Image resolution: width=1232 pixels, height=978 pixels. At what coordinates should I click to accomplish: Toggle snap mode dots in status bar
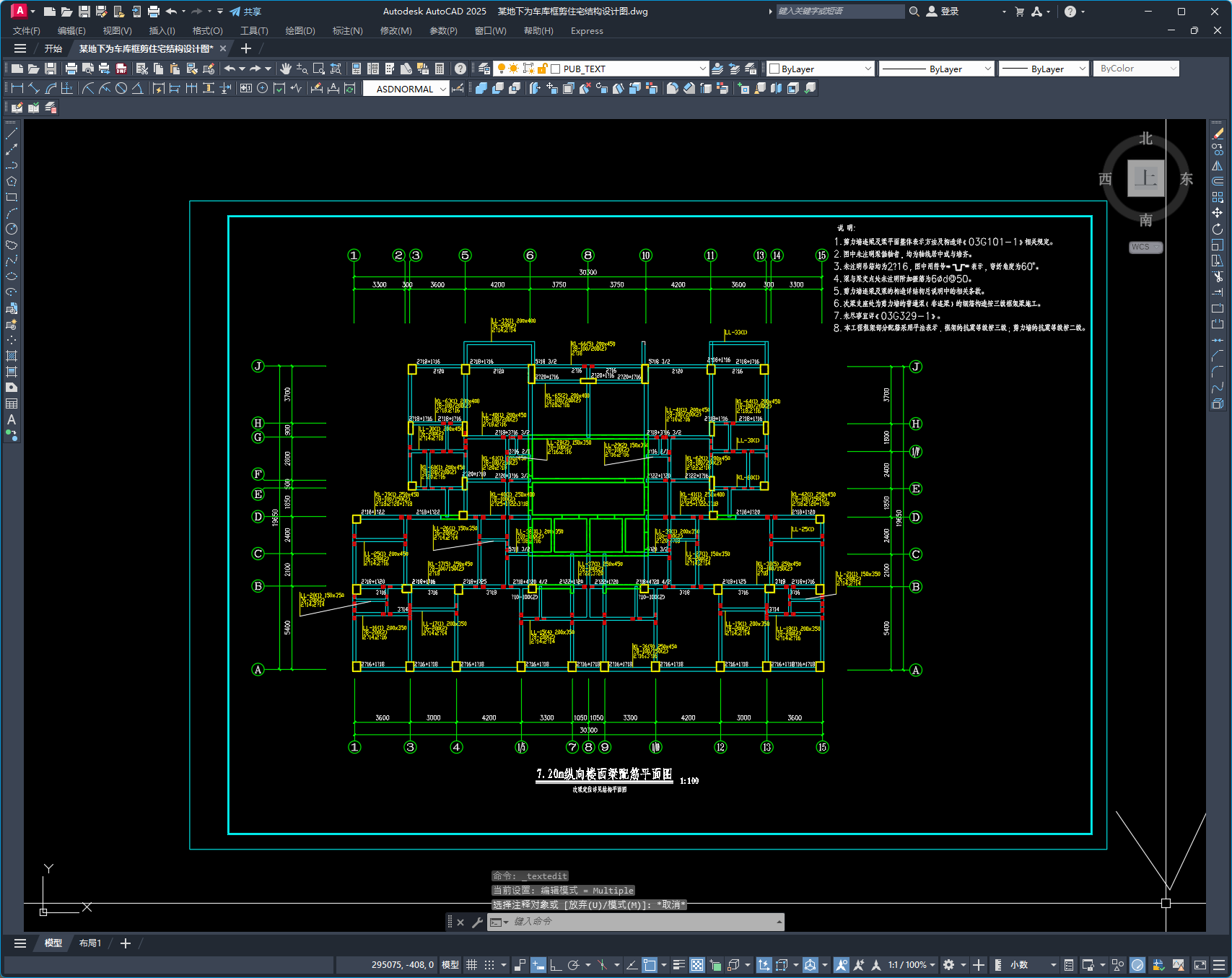[x=489, y=965]
